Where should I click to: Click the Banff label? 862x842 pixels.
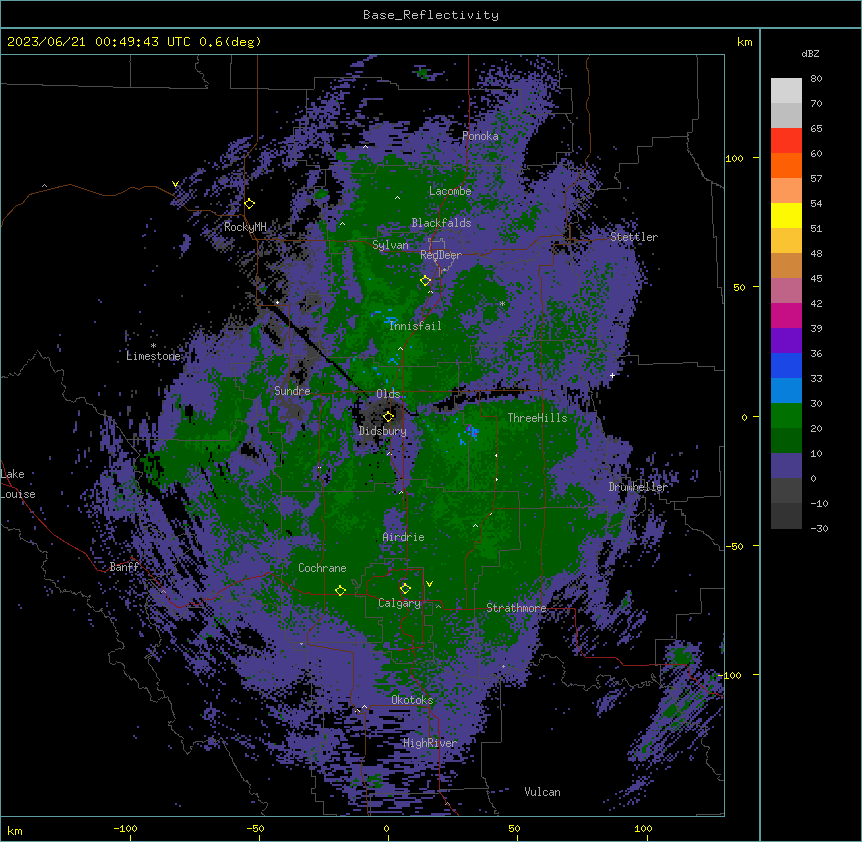[124, 567]
